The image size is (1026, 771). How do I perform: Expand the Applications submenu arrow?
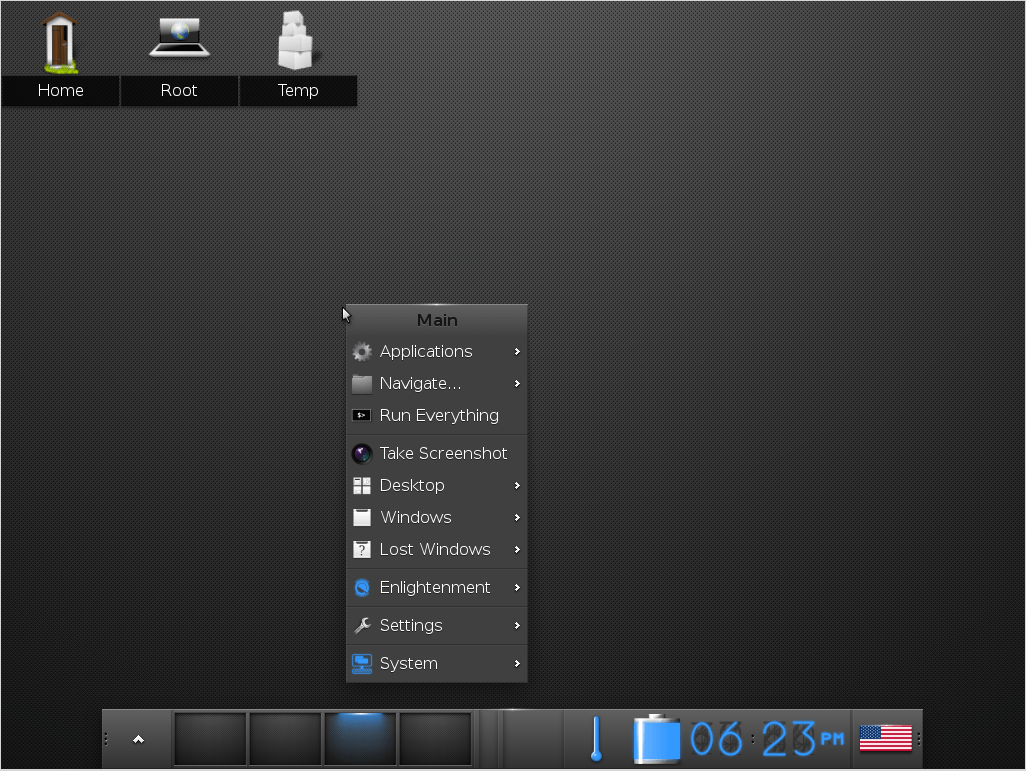tap(517, 351)
